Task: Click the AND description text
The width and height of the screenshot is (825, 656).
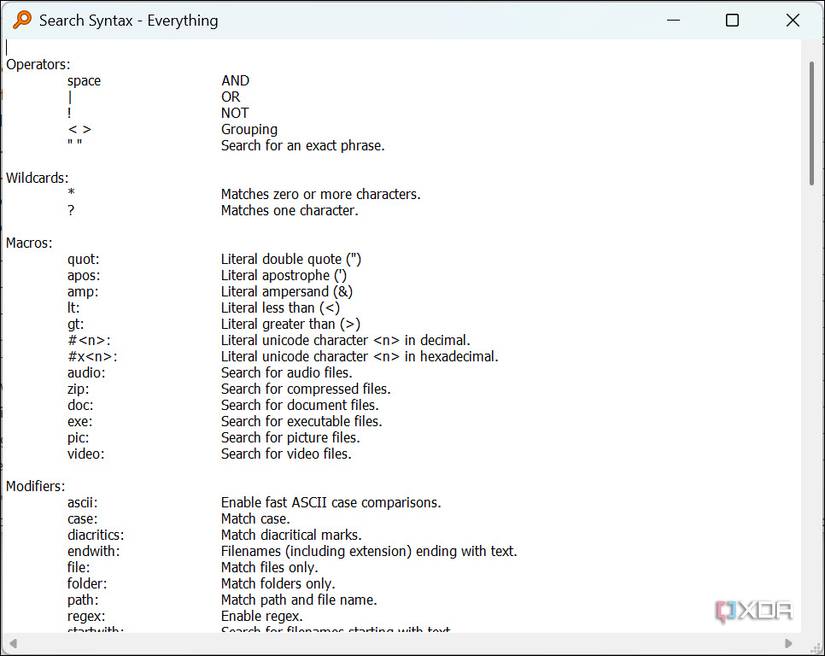Action: [235, 80]
